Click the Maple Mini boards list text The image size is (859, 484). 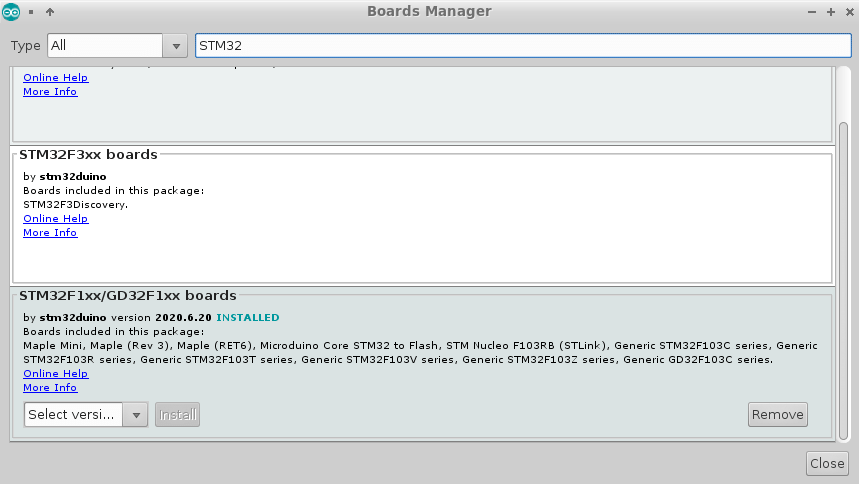click(x=420, y=352)
